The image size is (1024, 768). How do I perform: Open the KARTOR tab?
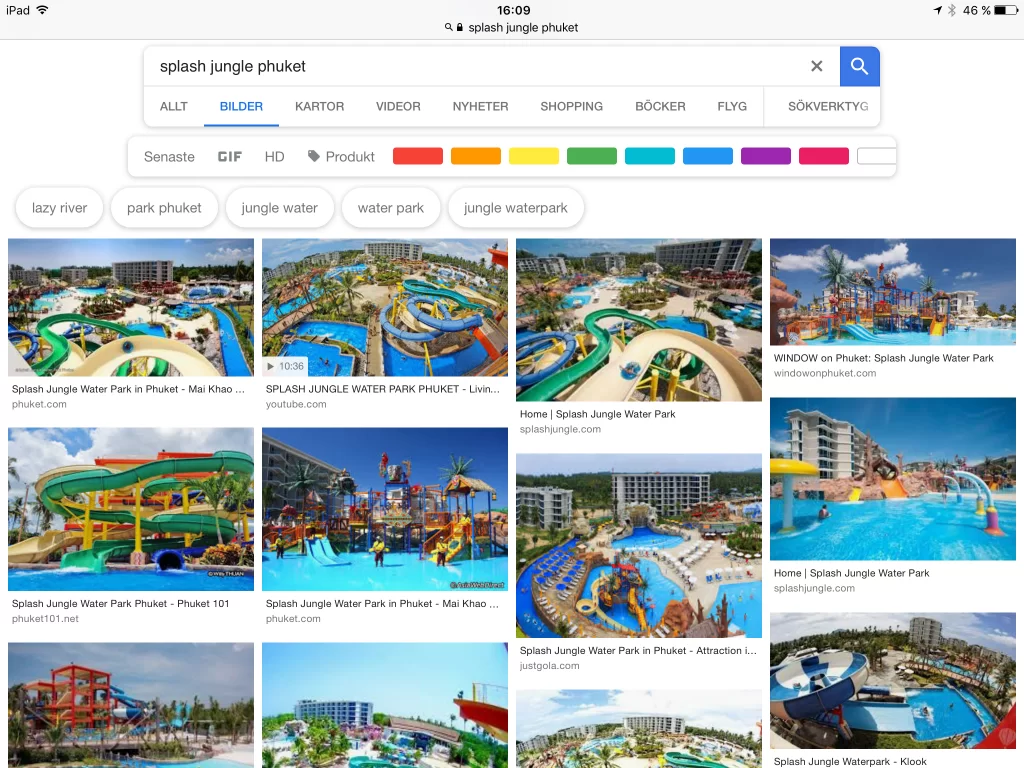[319, 106]
